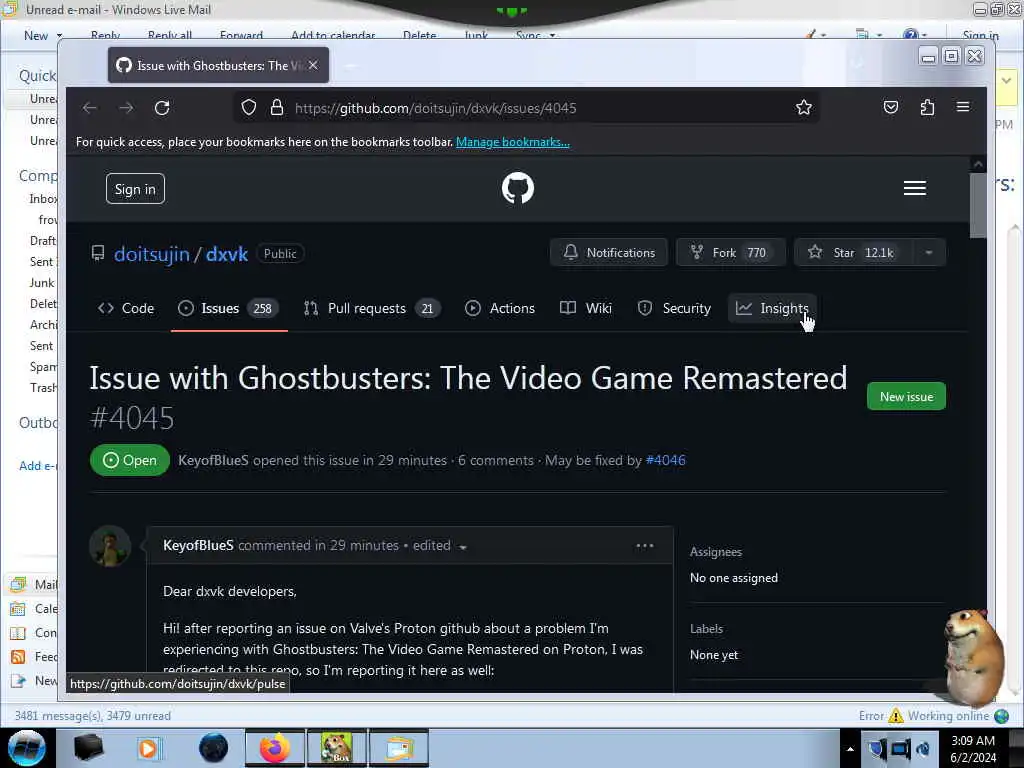Reload the GitHub page

[162, 108]
